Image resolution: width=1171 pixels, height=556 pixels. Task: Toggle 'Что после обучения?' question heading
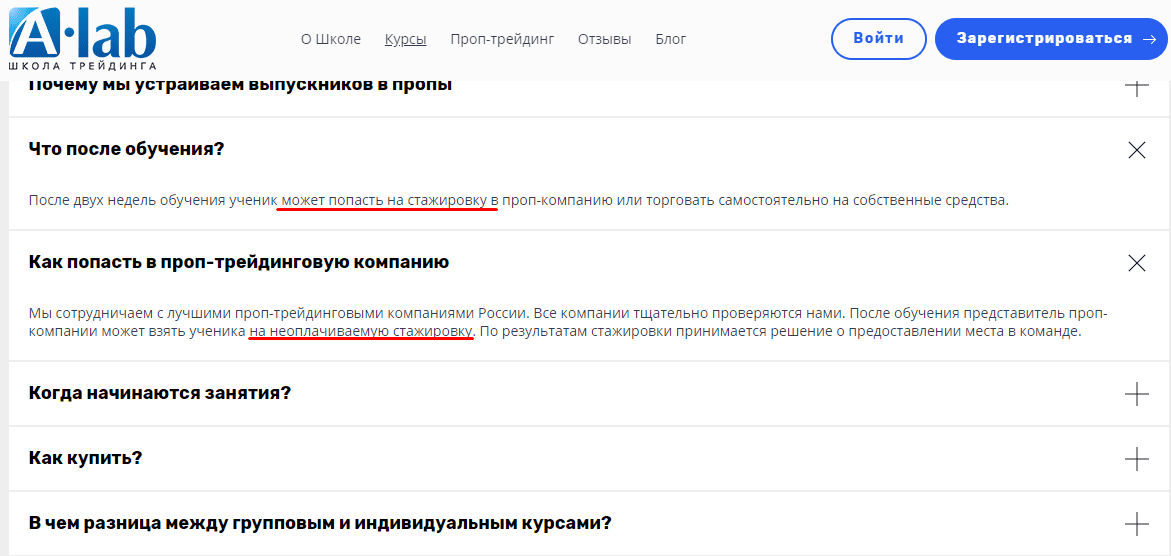point(126,149)
